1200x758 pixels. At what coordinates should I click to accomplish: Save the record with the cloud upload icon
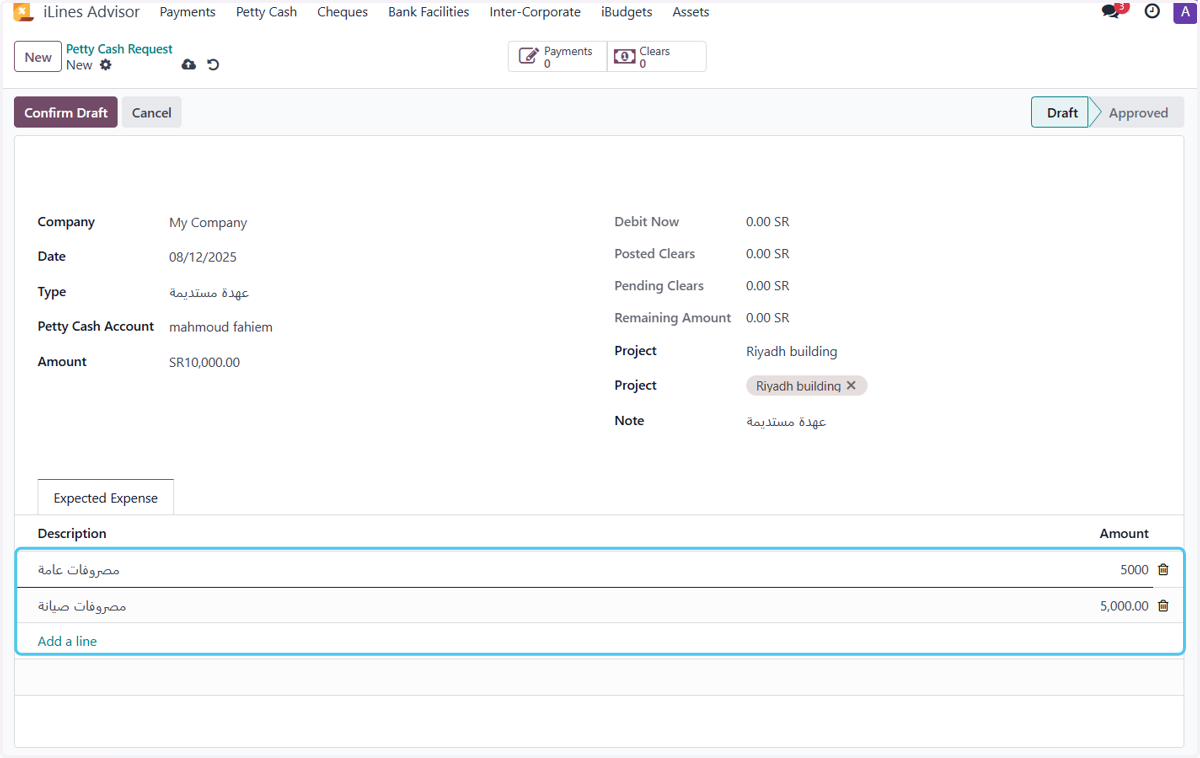(189, 65)
